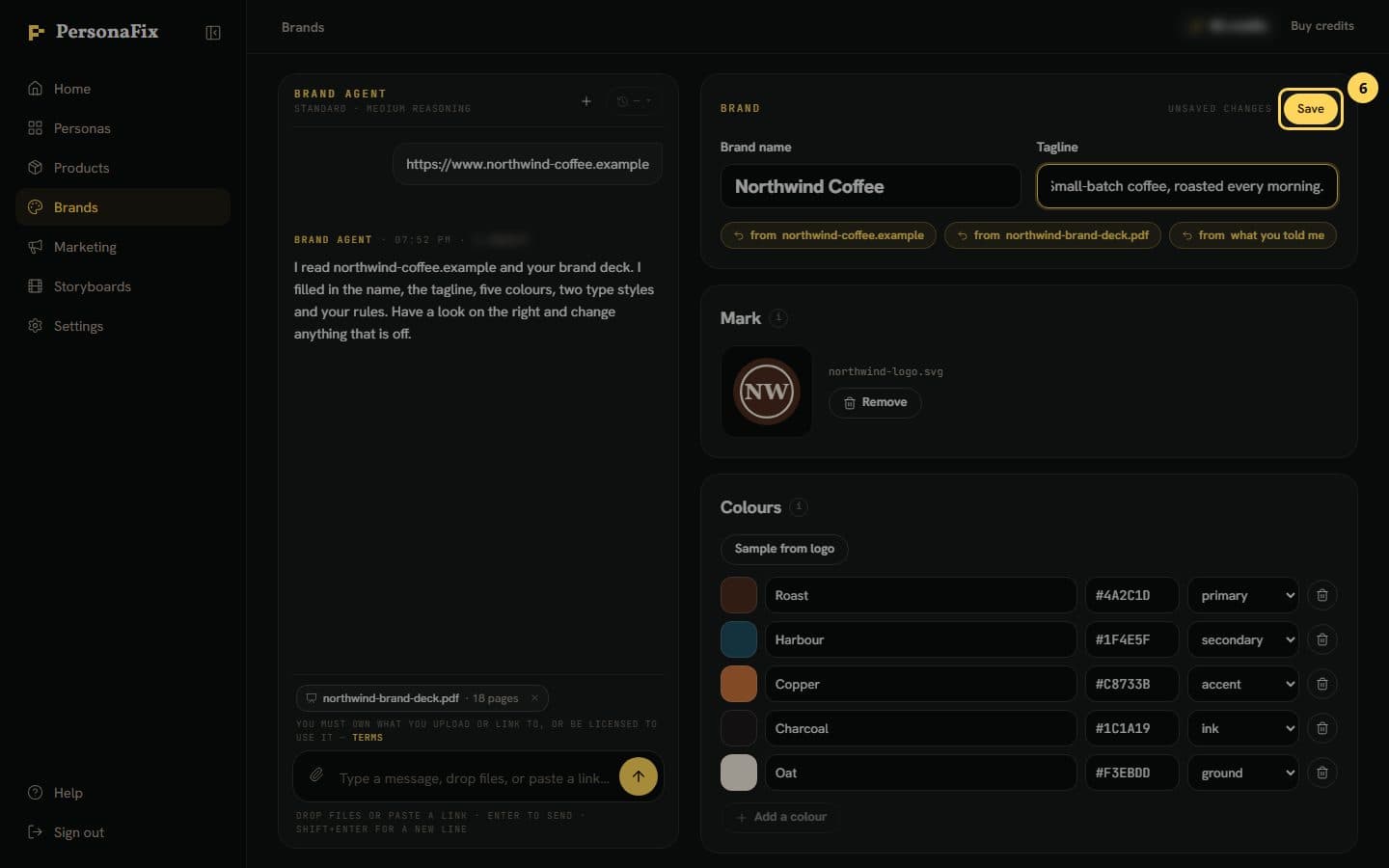Show info about Colours
This screenshot has width=1389, height=868.
pyautogui.click(x=799, y=506)
